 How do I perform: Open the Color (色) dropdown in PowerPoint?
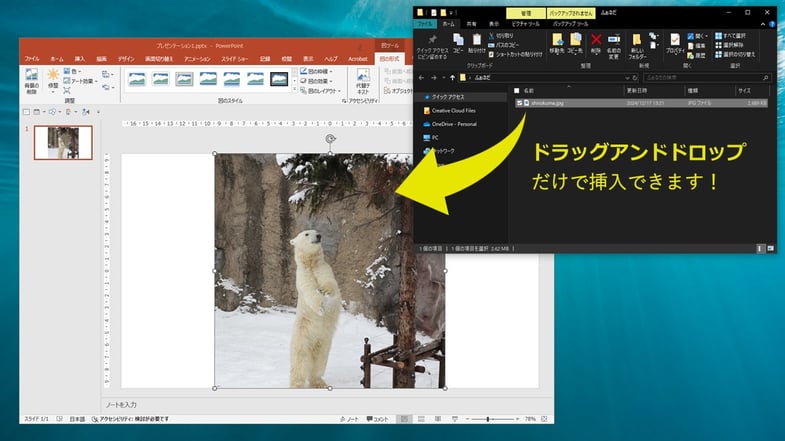[73, 72]
